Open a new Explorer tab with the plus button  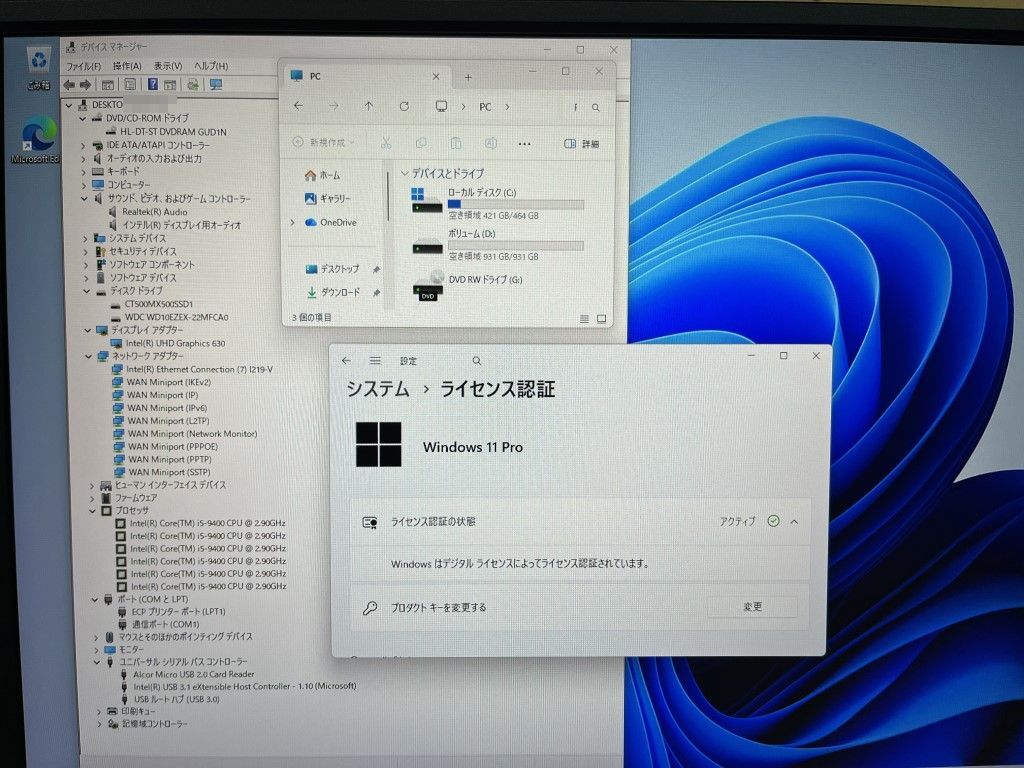(x=469, y=76)
